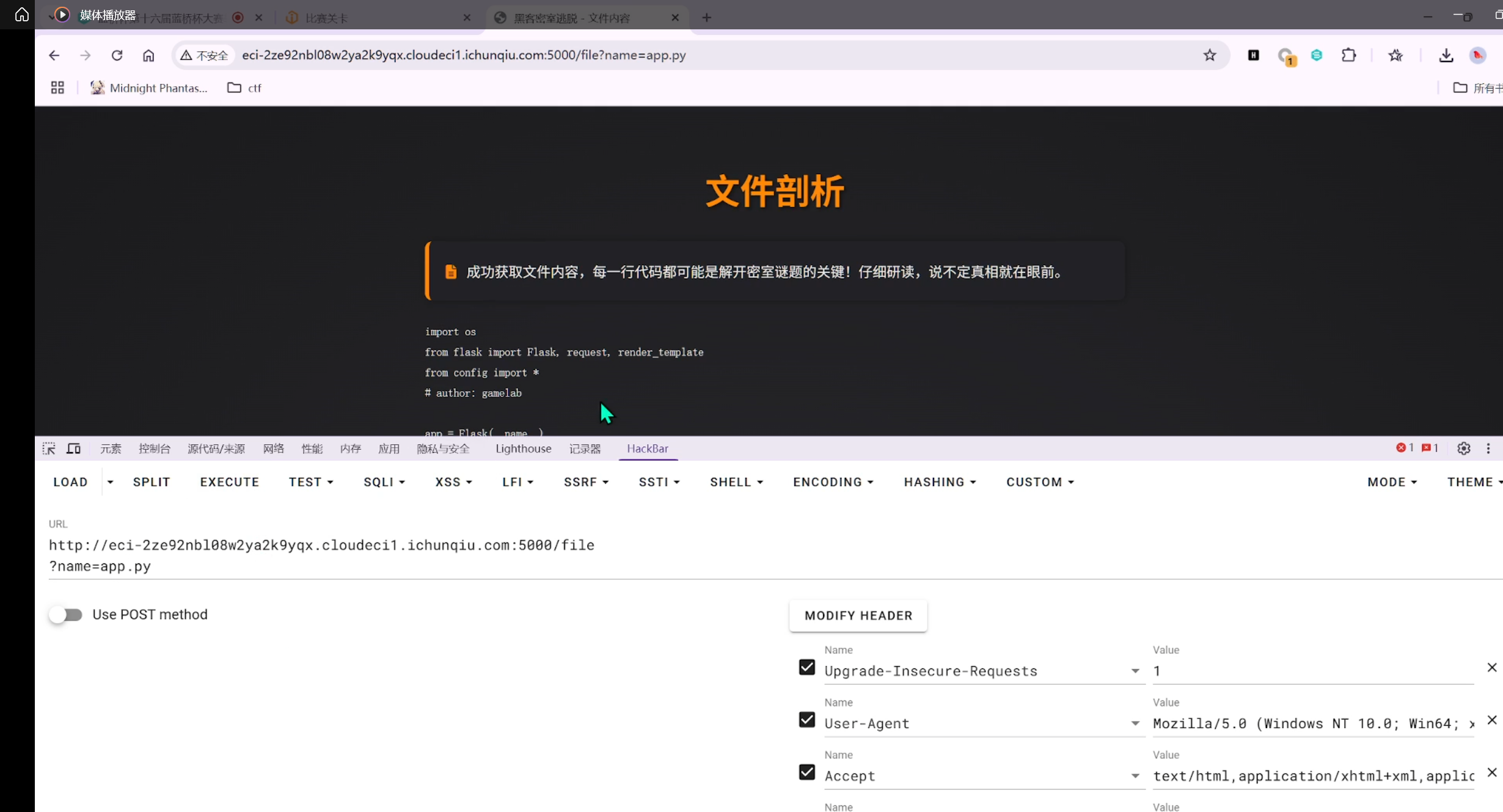1503x812 pixels.
Task: Uncheck the User-Agent header checkbox
Action: tap(806, 720)
